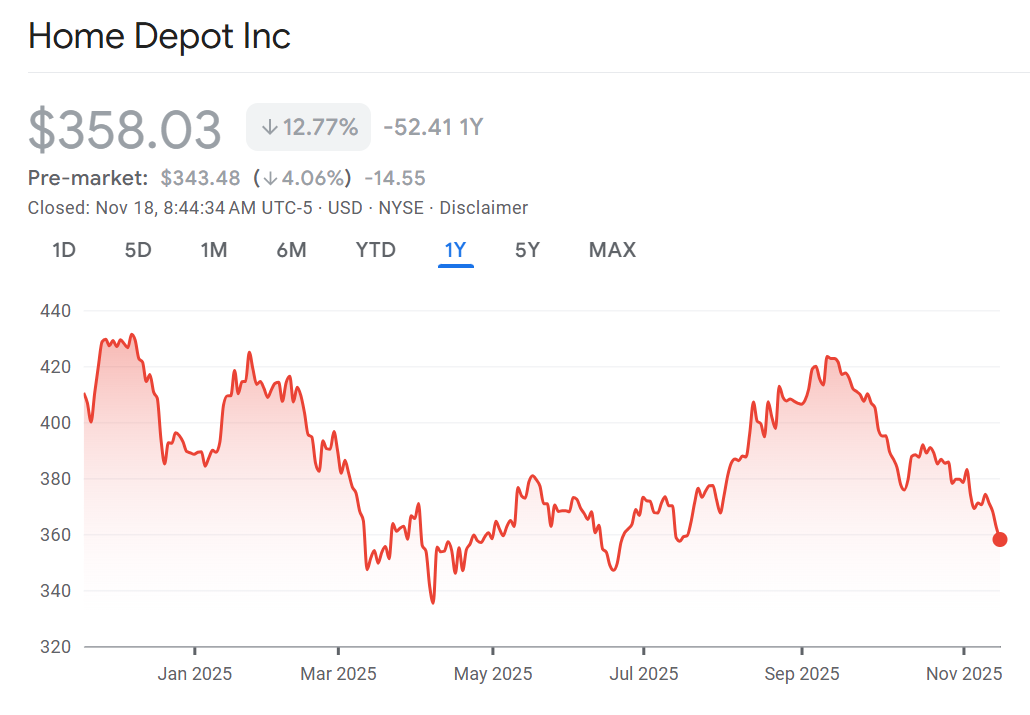
Task: Click the $358.03 current price
Action: coord(125,130)
